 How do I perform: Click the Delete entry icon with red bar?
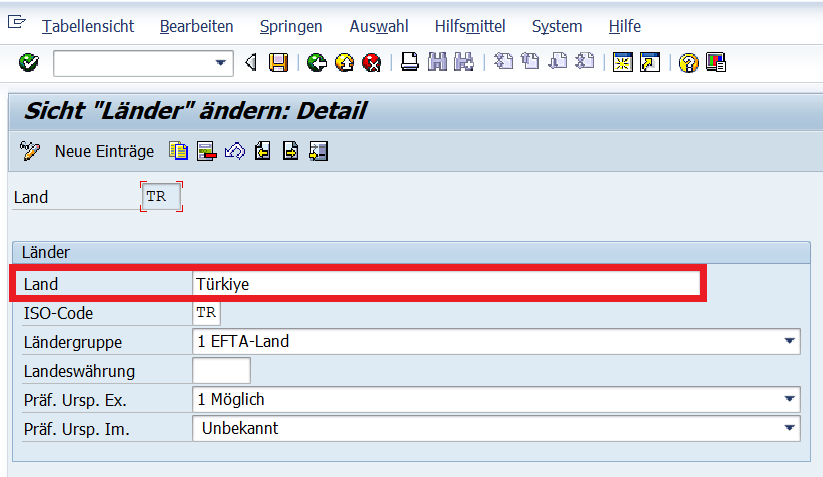tap(207, 151)
